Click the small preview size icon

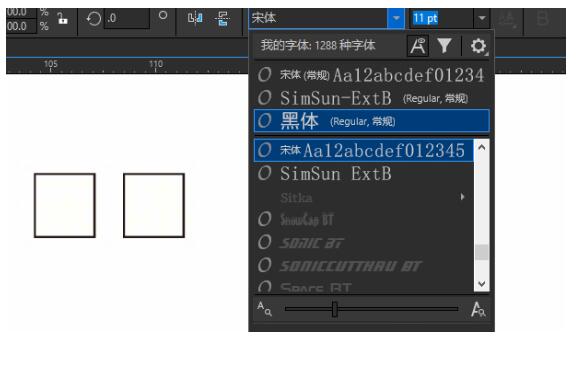[264, 309]
